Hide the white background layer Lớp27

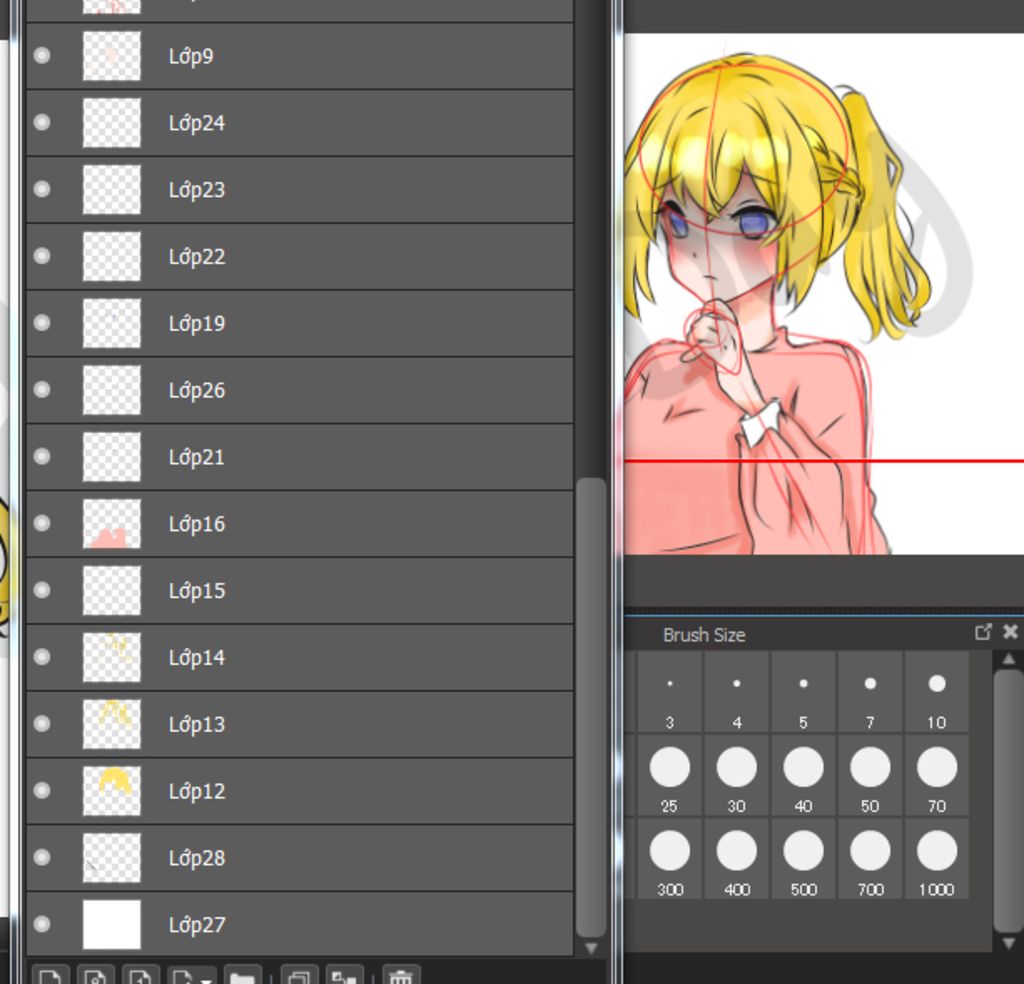42,924
